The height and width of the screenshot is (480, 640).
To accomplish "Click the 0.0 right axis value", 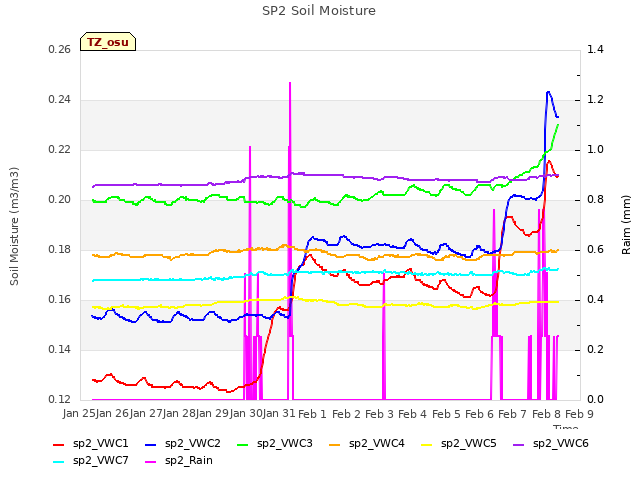I will [x=595, y=399].
